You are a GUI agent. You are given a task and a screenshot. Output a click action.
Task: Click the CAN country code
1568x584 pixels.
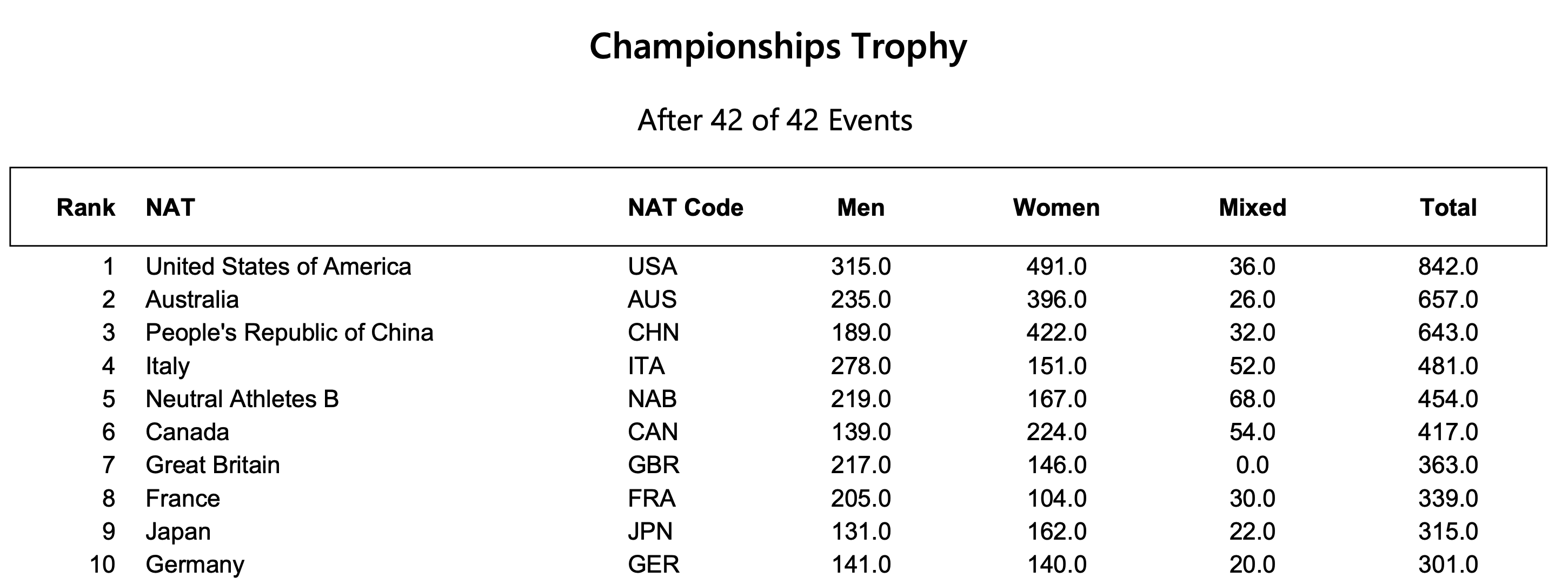click(653, 432)
